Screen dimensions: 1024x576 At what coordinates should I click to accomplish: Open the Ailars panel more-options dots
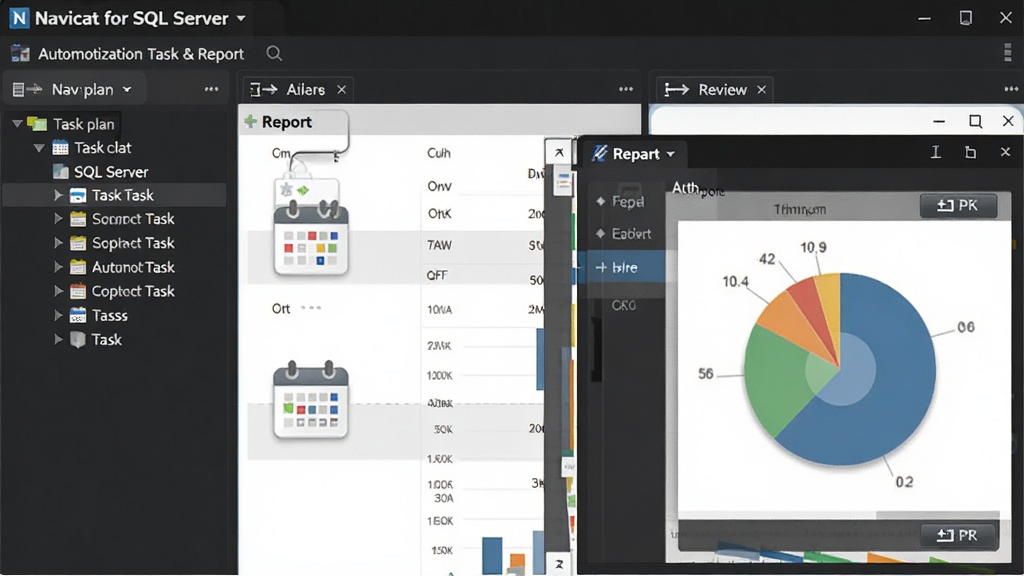(626, 89)
